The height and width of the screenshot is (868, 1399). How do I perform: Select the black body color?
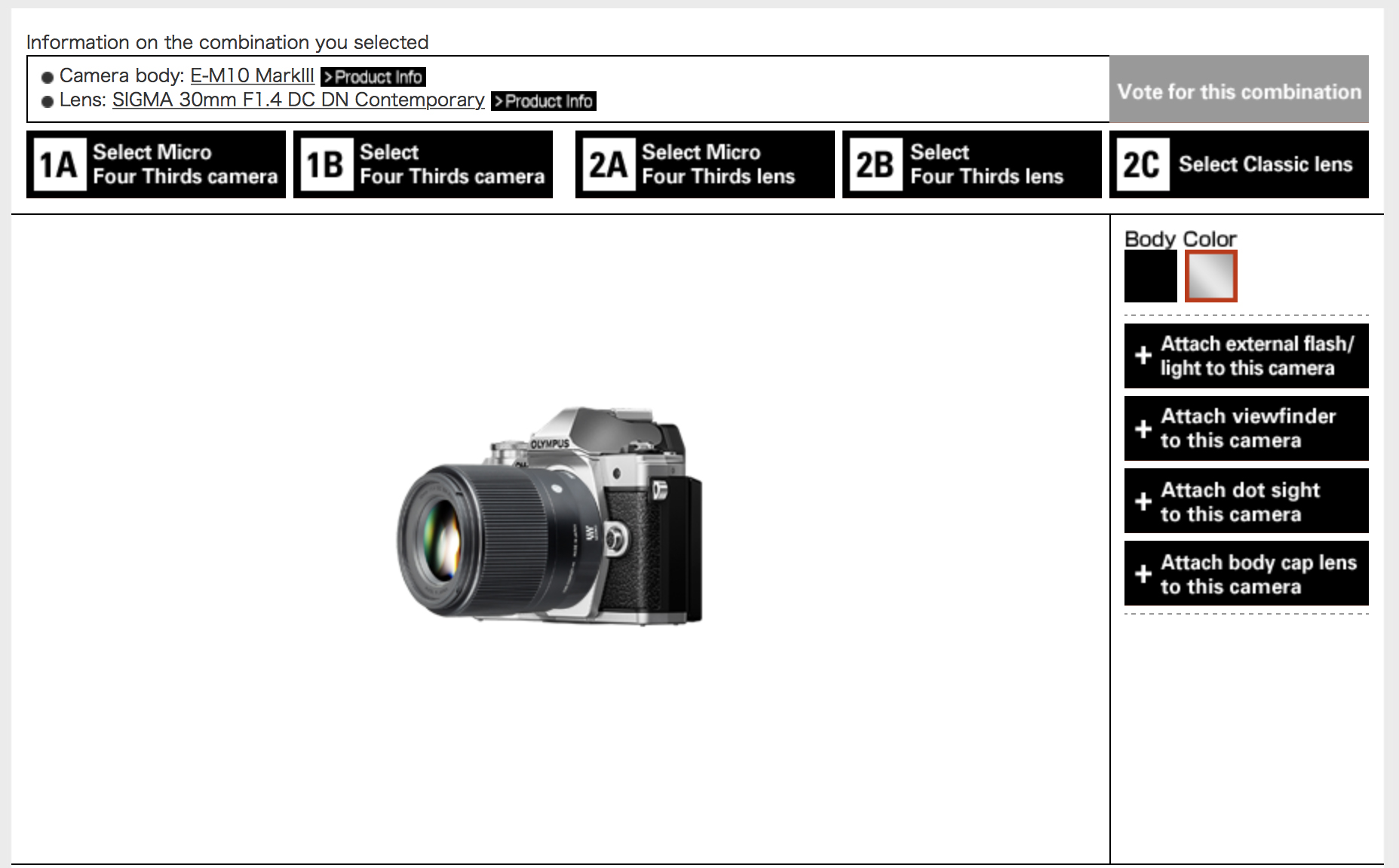coord(1151,276)
